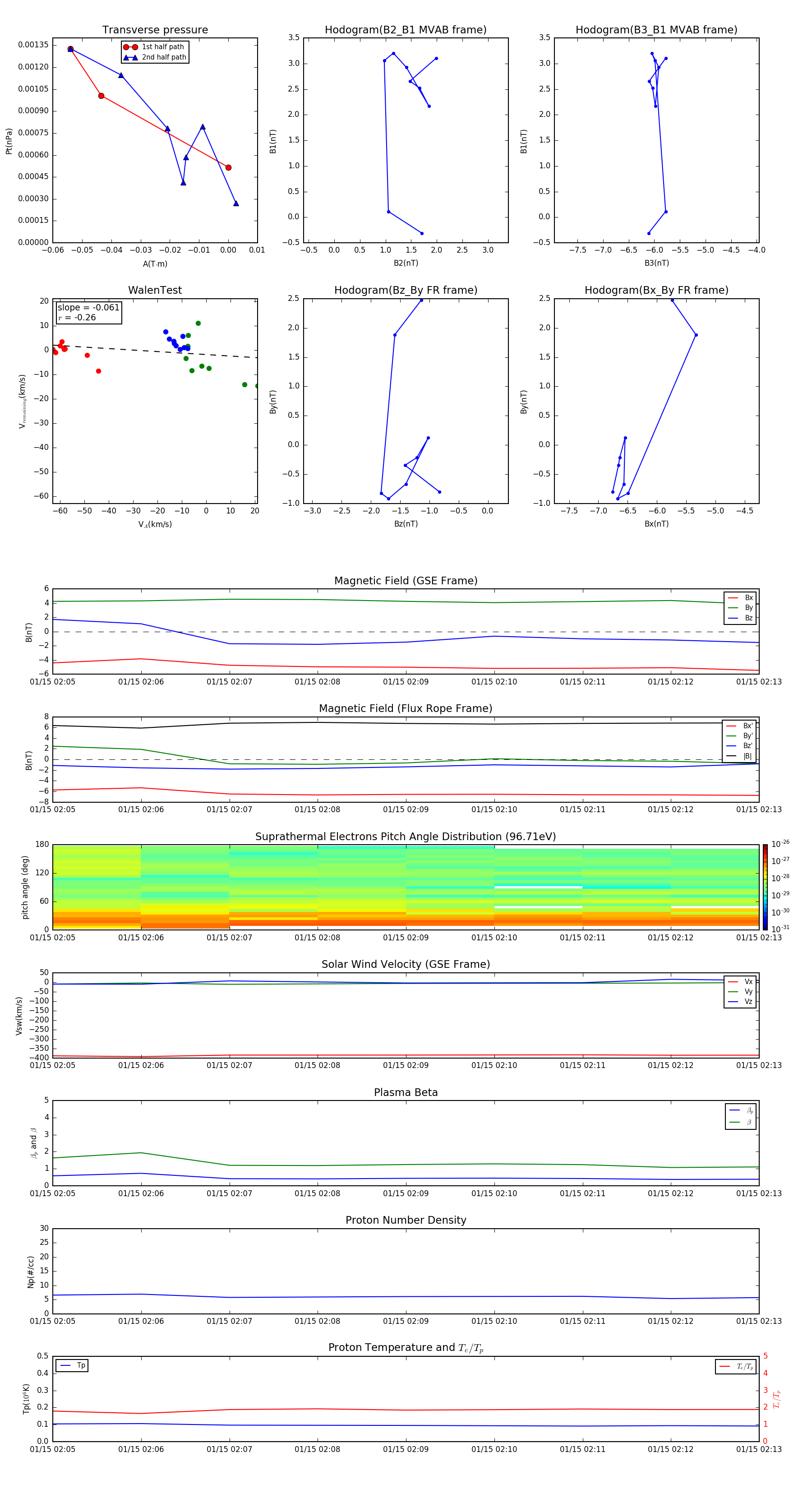The image size is (812, 1489).
Task: Select "By" in the GSE magnetic field legend
Action: 740,607
